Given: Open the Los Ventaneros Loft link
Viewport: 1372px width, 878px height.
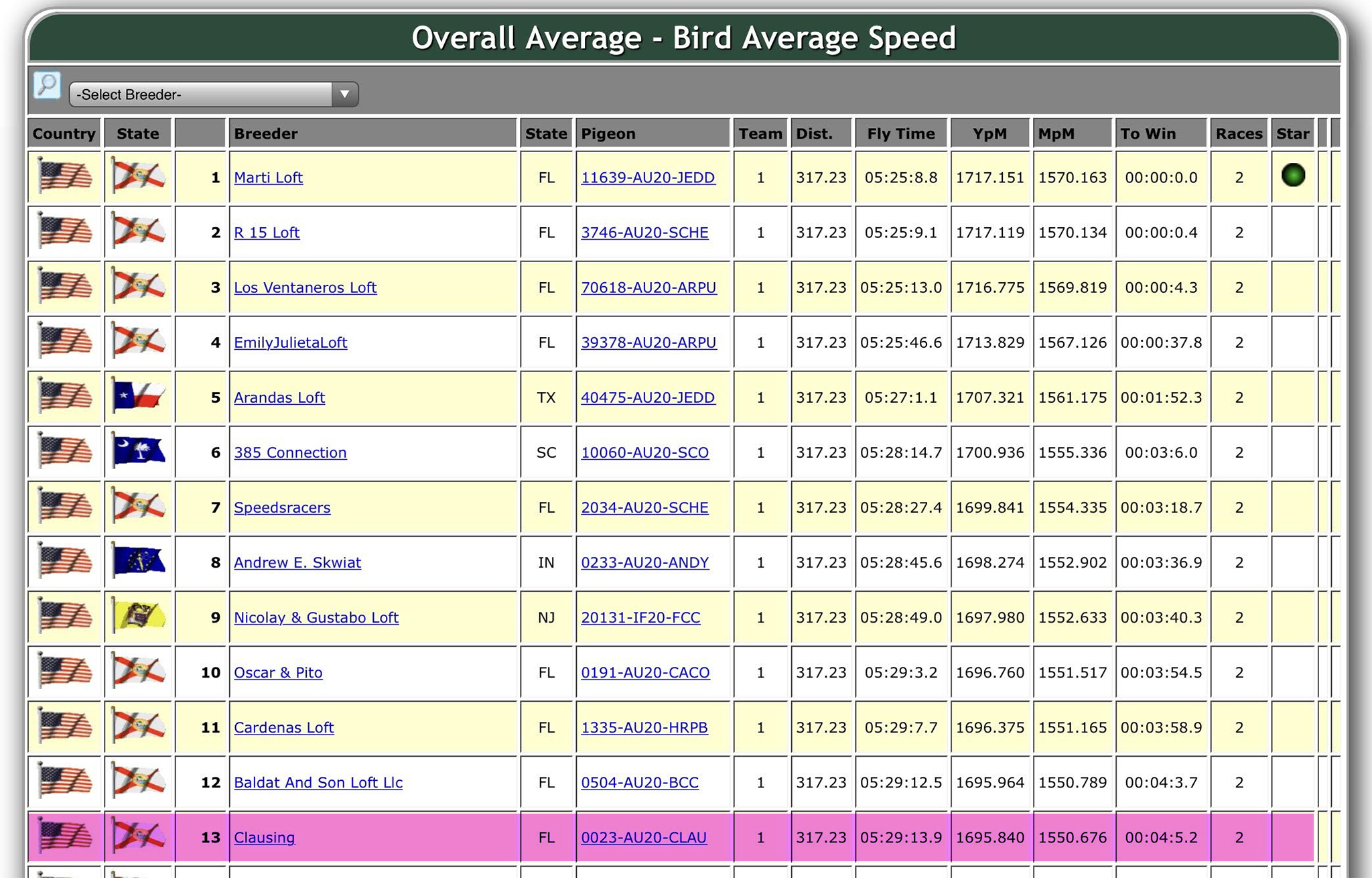Looking at the screenshot, I should pos(305,288).
